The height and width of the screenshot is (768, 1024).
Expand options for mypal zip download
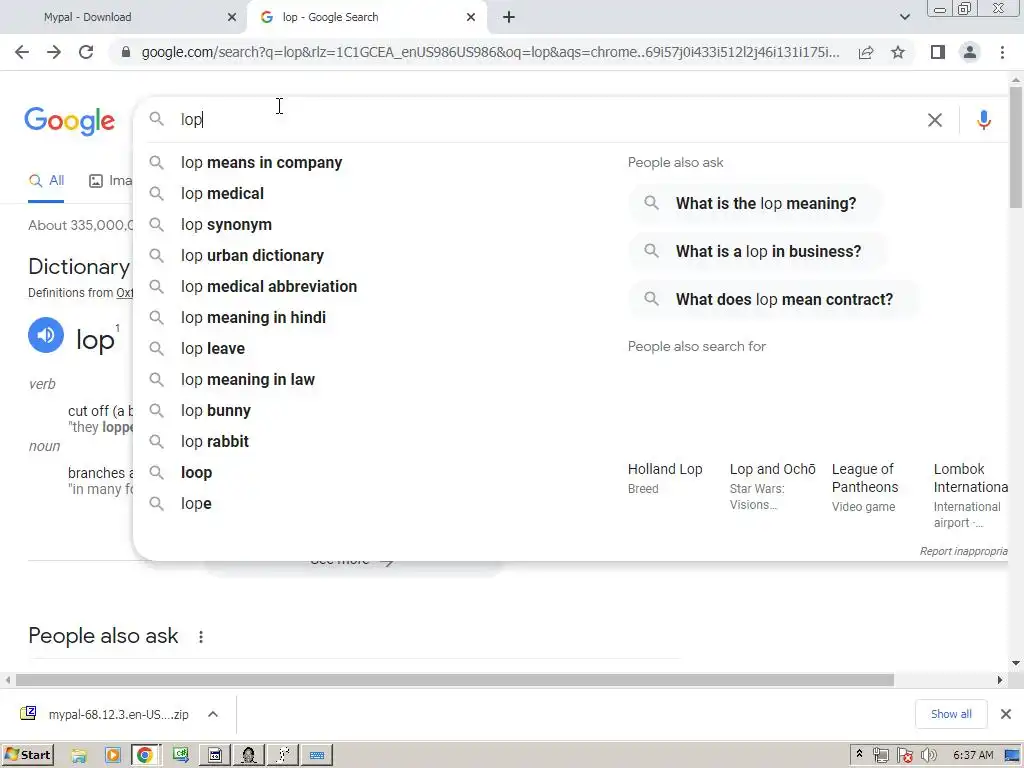pyautogui.click(x=213, y=714)
